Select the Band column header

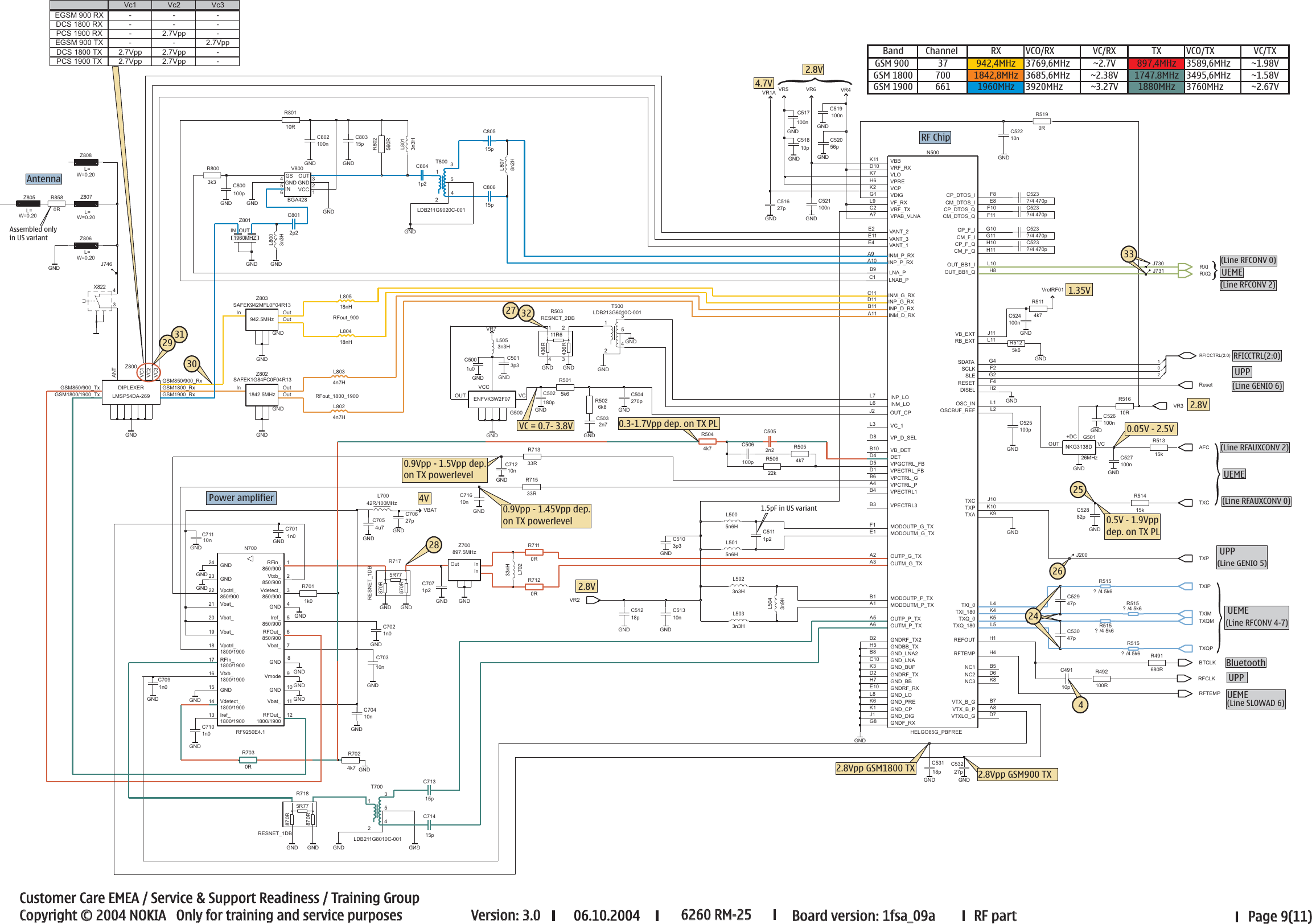(893, 51)
